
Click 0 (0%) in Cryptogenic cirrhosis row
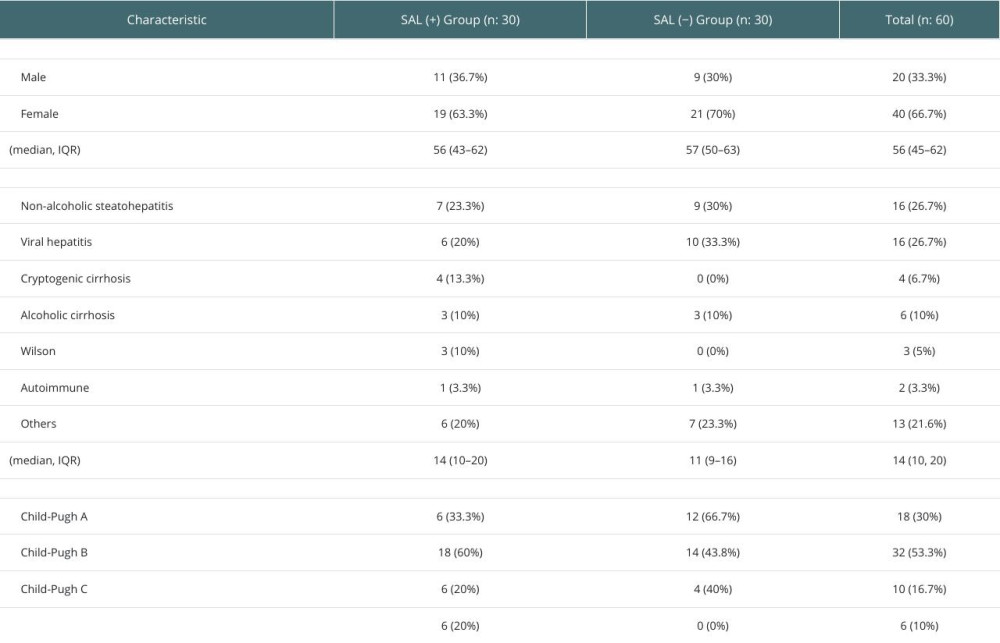click(712, 279)
